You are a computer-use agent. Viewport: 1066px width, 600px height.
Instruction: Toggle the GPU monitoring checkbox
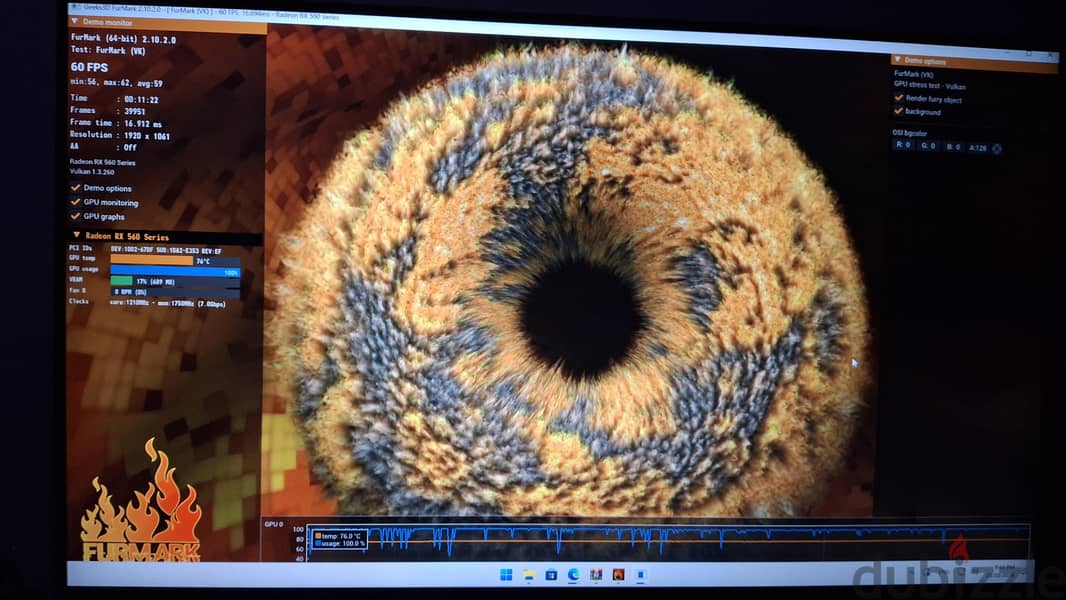coord(75,202)
